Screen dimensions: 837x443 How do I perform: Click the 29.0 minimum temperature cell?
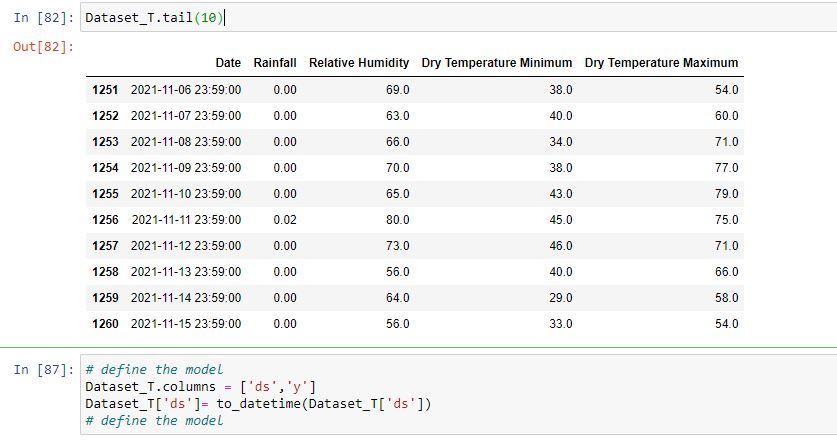tap(560, 298)
